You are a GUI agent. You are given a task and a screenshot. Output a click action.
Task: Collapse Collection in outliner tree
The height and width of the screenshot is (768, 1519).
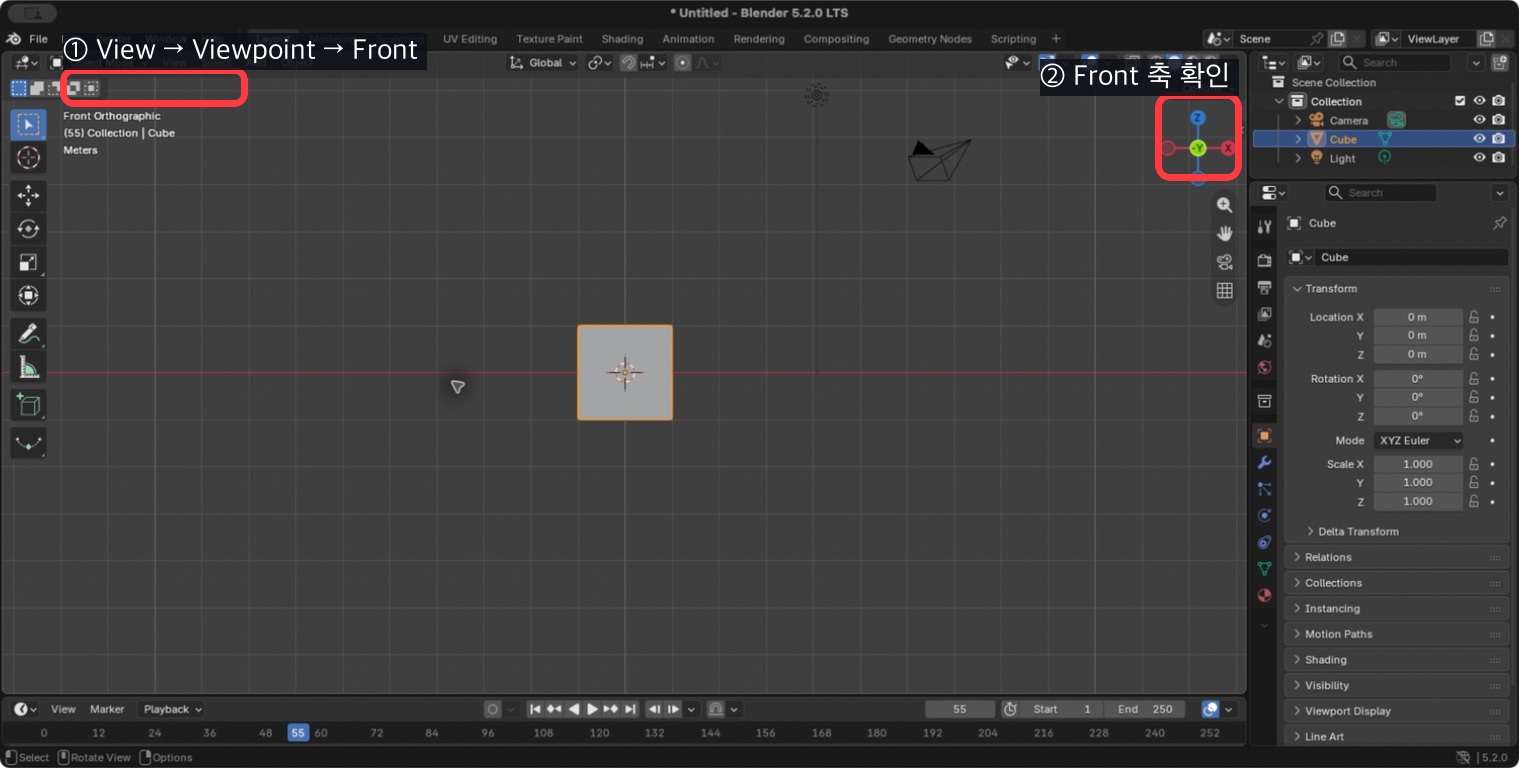point(1279,101)
